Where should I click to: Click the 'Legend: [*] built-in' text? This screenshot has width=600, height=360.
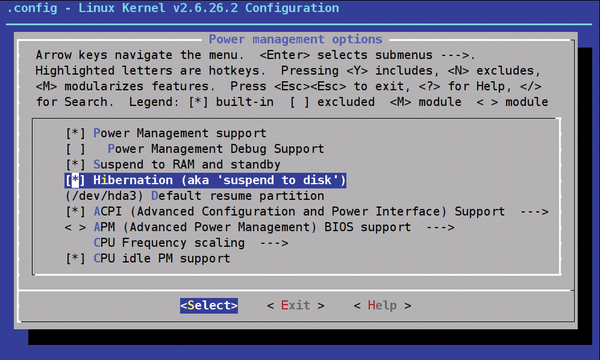[x=201, y=102]
